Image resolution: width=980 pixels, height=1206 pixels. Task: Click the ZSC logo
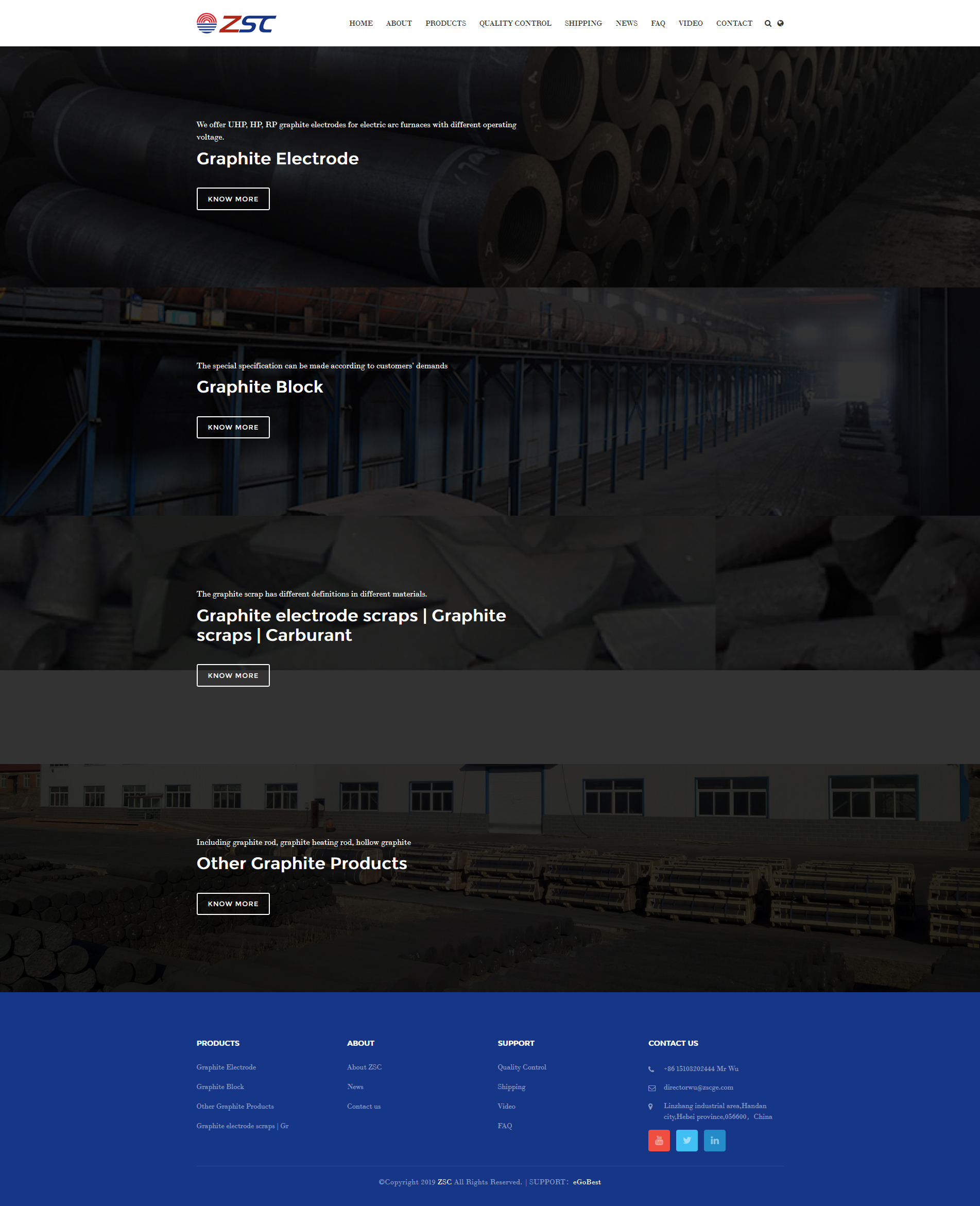click(236, 23)
